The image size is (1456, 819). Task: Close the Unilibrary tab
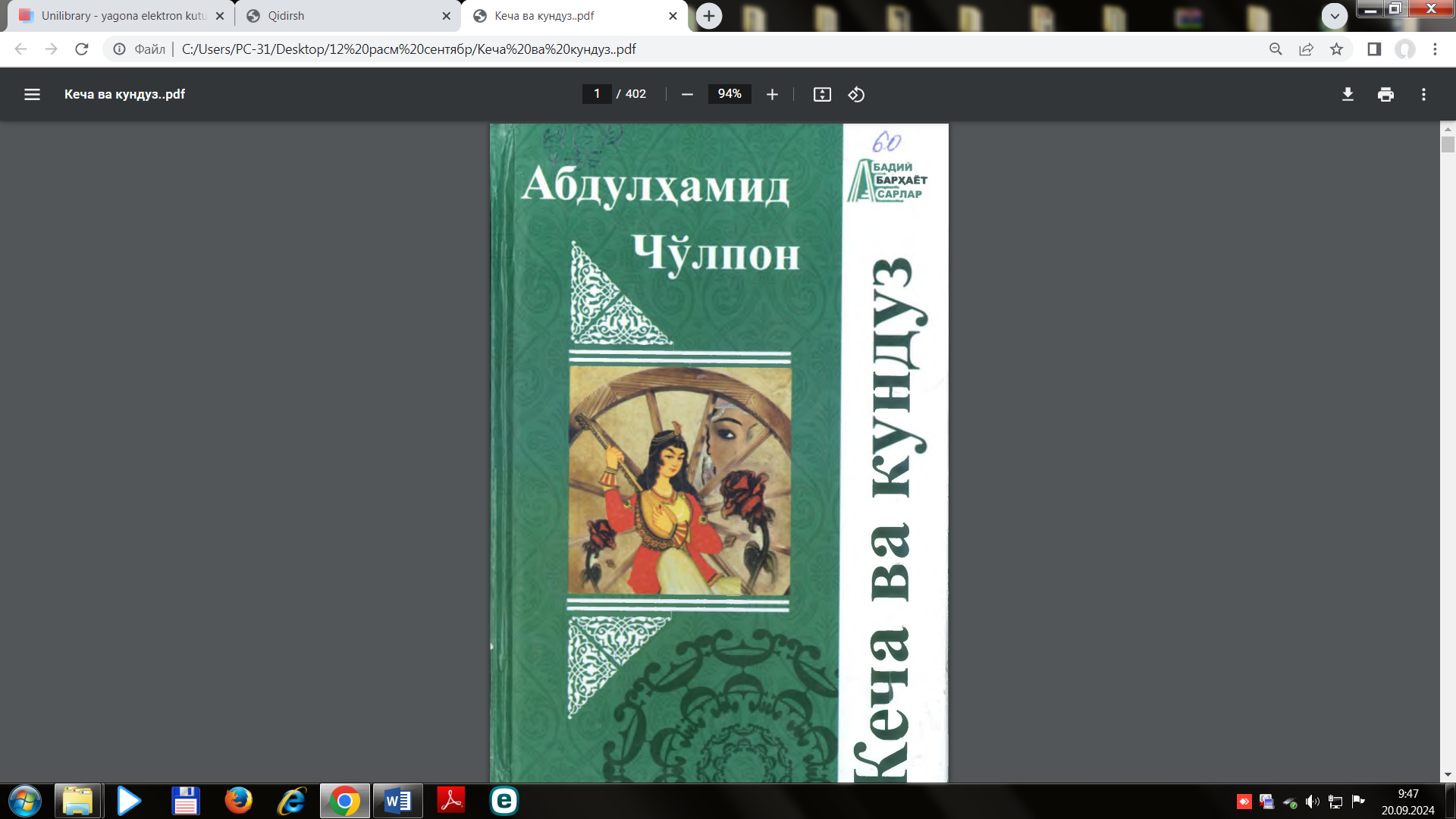click(220, 16)
